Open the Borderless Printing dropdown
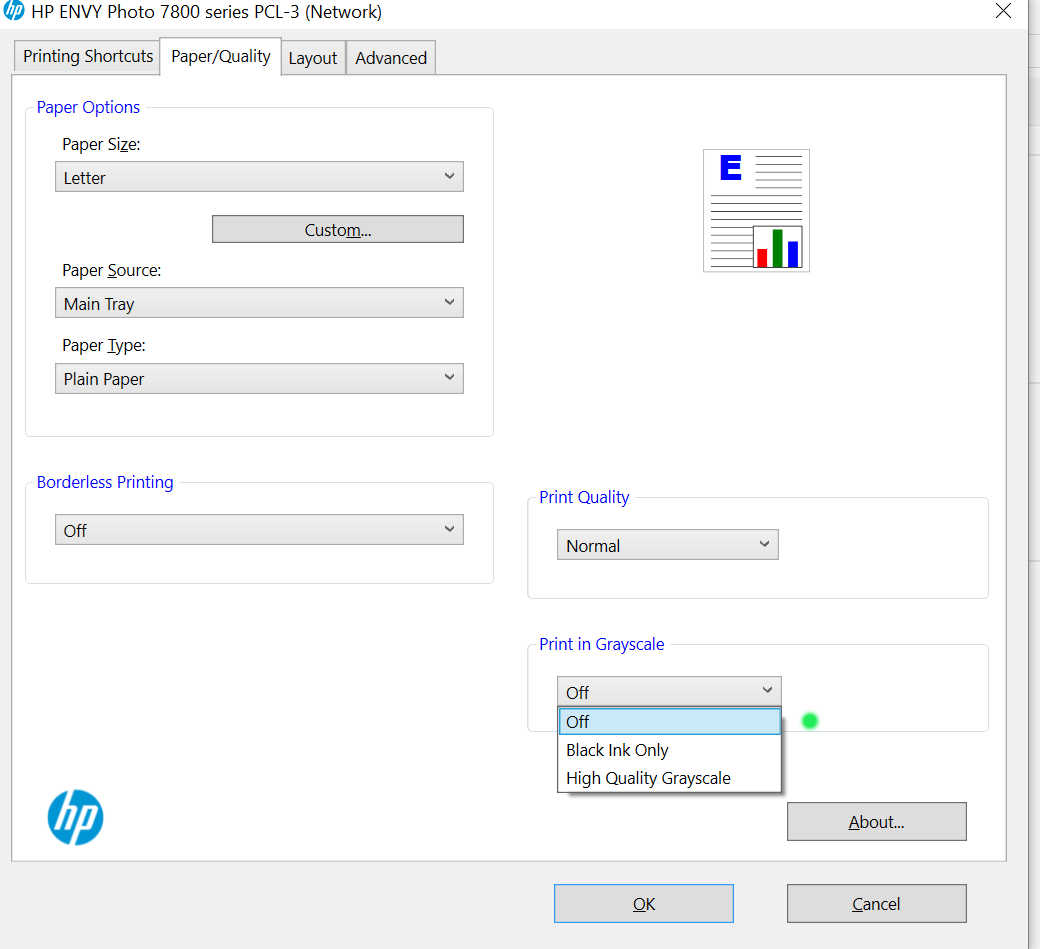Viewport: 1040px width, 949px height. tap(259, 530)
